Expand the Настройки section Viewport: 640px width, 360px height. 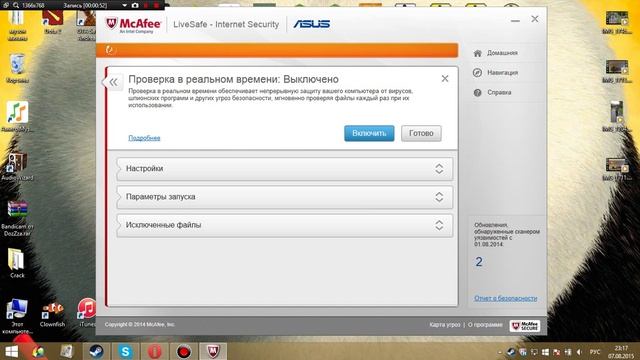point(284,169)
